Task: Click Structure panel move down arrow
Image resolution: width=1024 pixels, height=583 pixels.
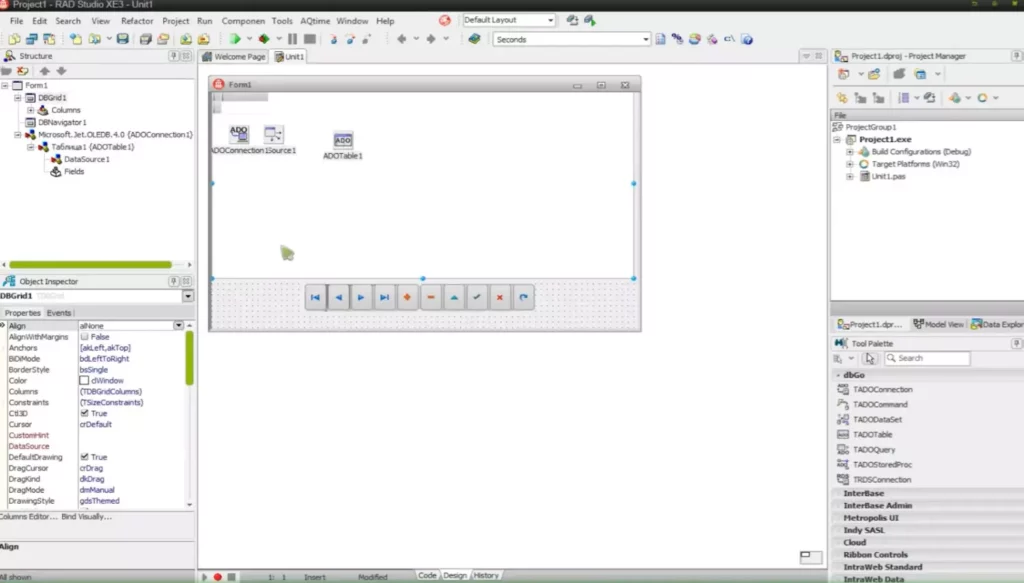Action: [61, 71]
